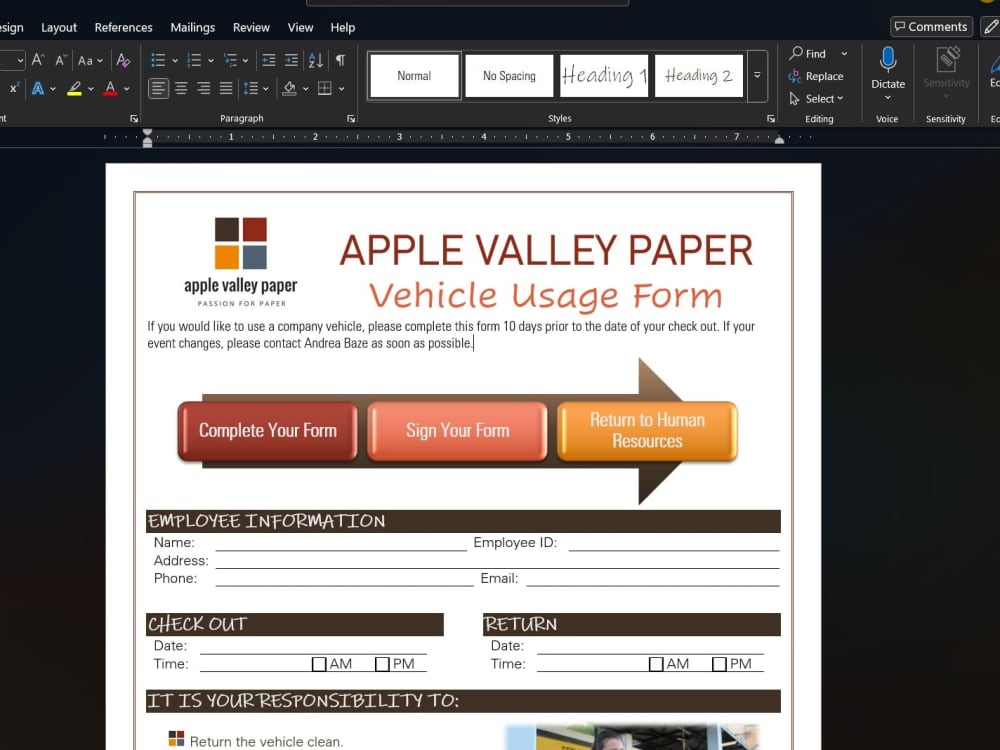
Task: Open the Select dropdown in Editing
Action: click(x=816, y=99)
